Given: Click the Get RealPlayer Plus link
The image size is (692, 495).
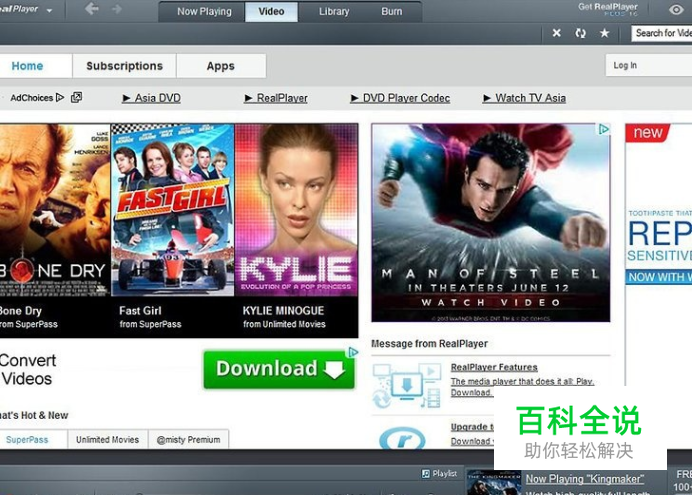Looking at the screenshot, I should tap(608, 9).
